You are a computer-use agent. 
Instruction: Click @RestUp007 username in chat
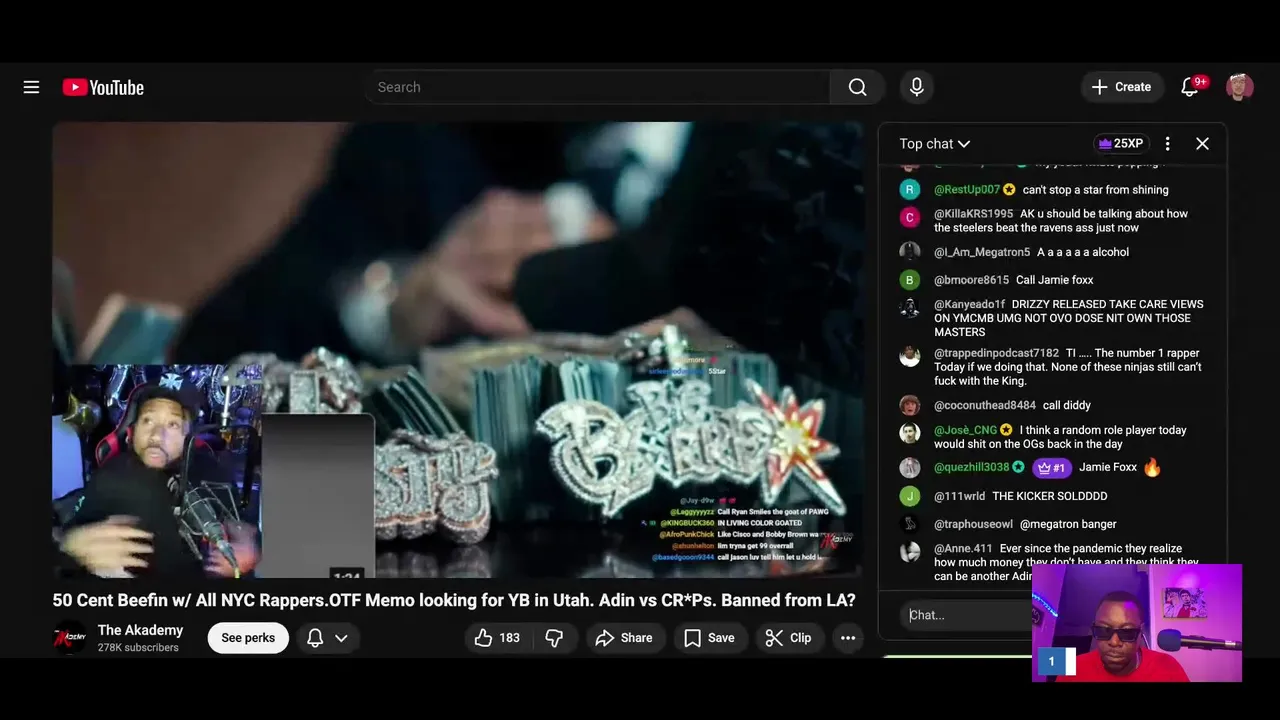coord(967,190)
